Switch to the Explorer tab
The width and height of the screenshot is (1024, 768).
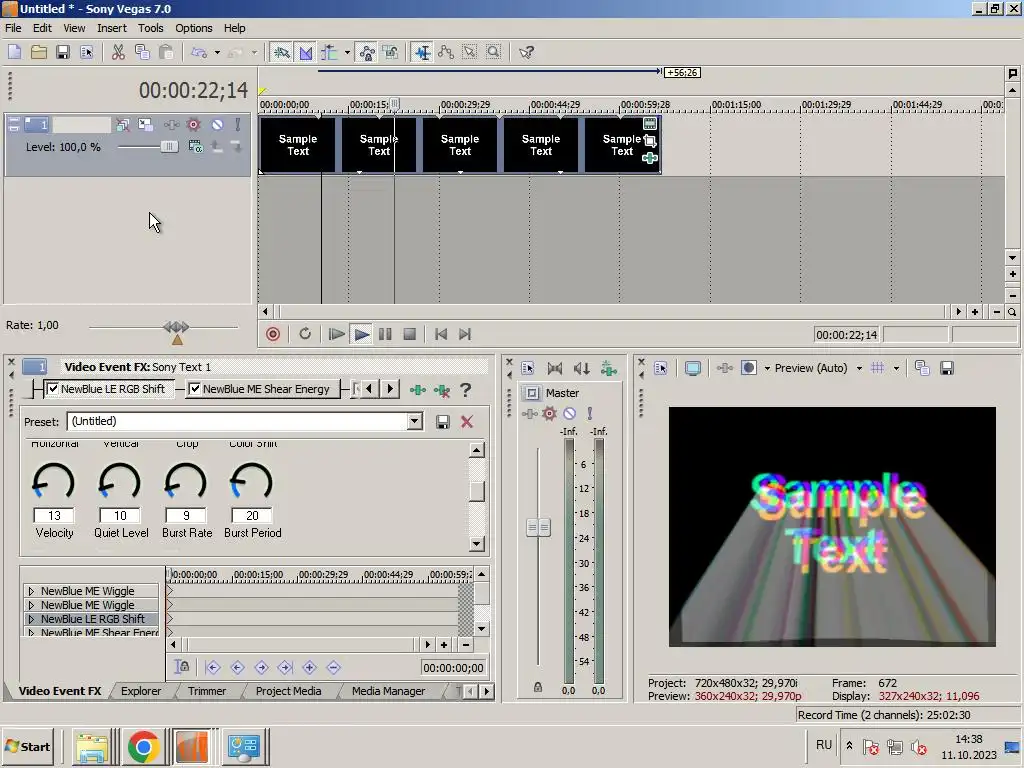(140, 691)
